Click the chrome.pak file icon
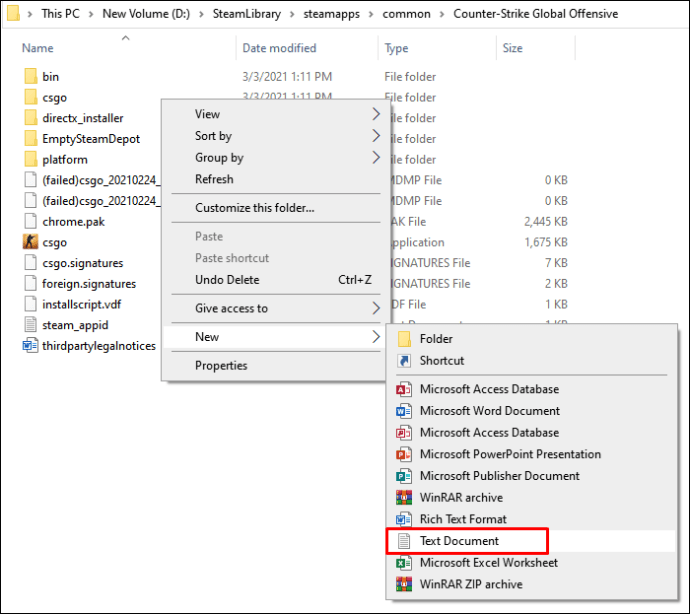Image resolution: width=690 pixels, height=614 pixels. pos(30,221)
